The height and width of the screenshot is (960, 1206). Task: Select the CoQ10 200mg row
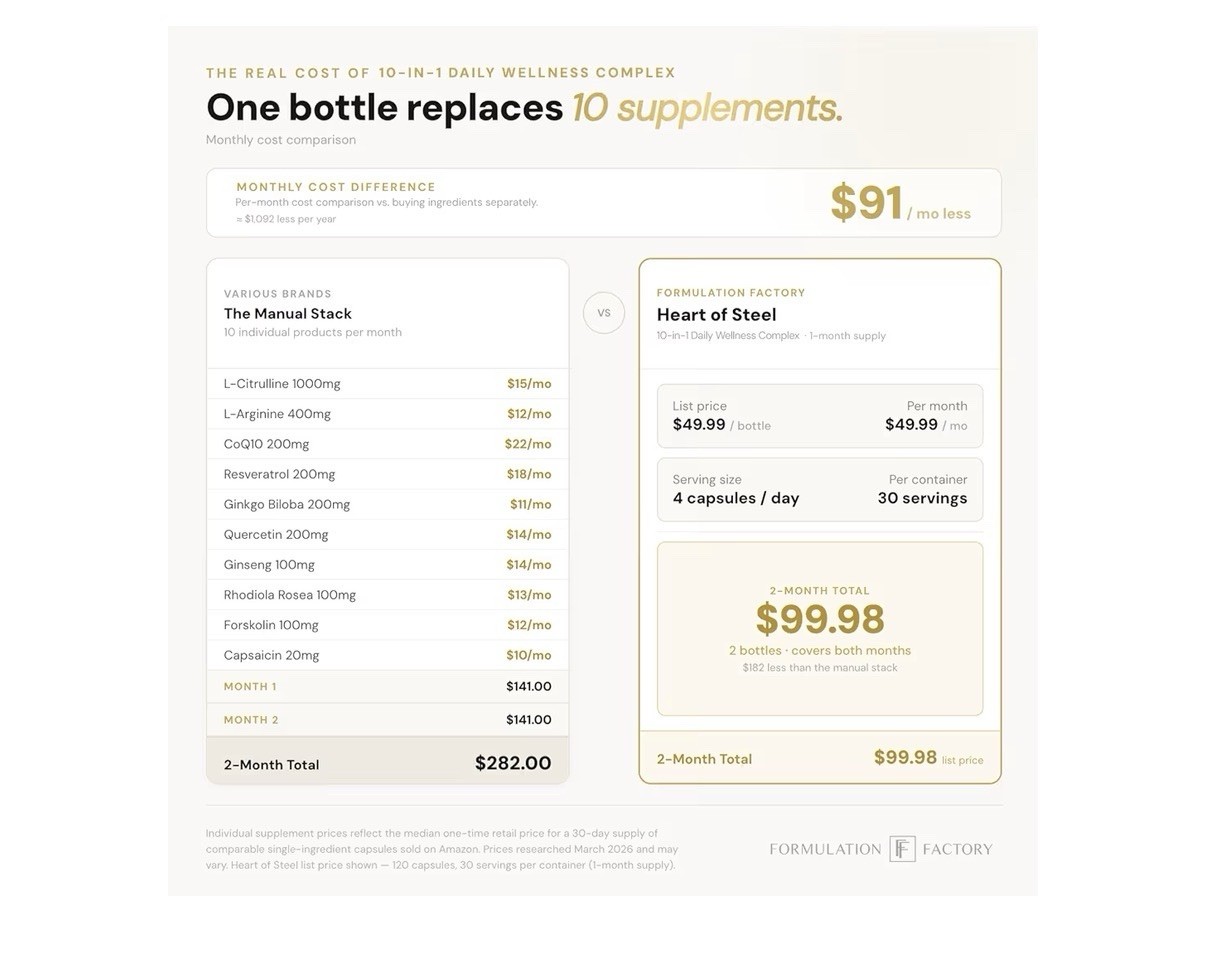tap(387, 444)
